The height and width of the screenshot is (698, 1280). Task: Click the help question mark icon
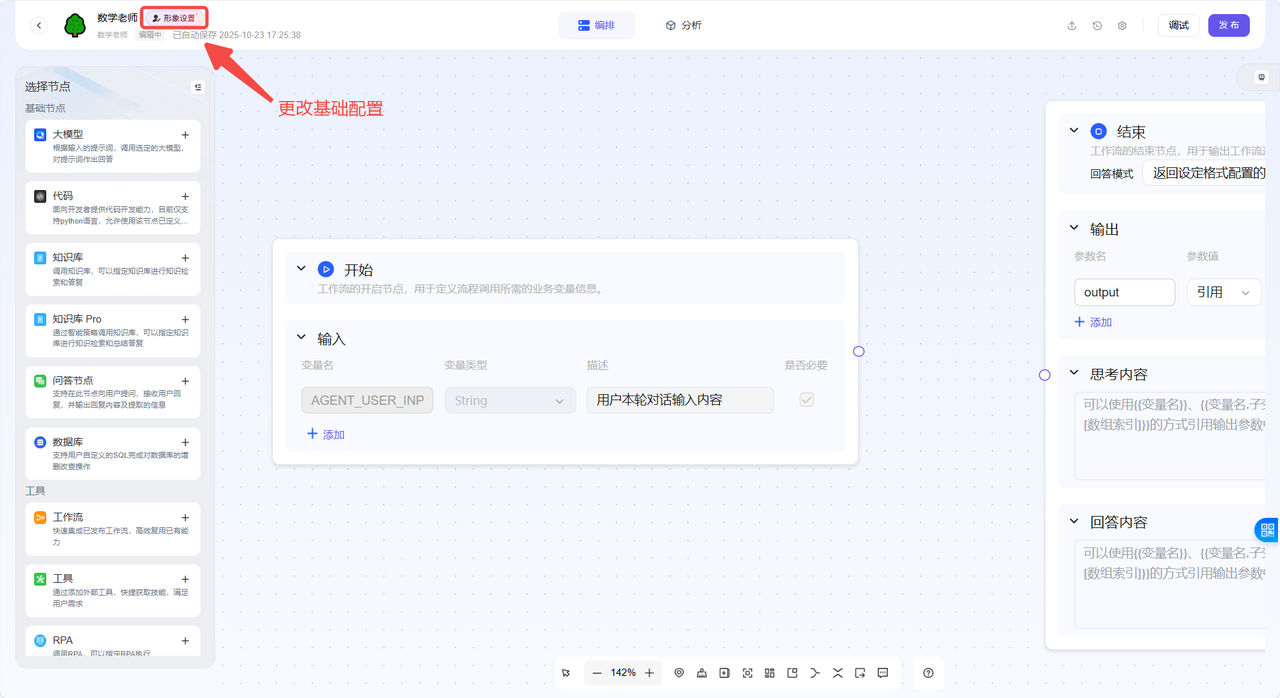click(928, 673)
